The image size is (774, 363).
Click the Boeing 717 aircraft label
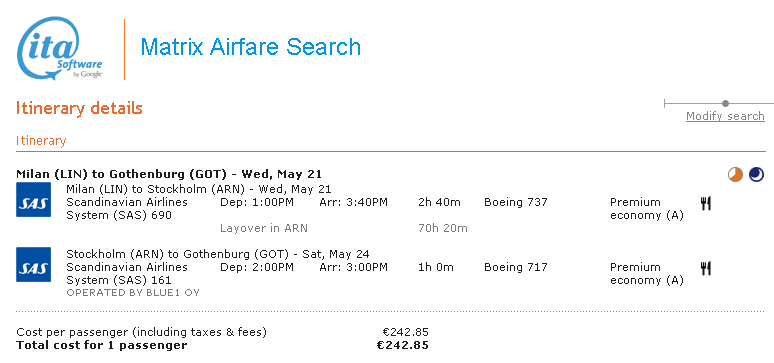click(516, 267)
